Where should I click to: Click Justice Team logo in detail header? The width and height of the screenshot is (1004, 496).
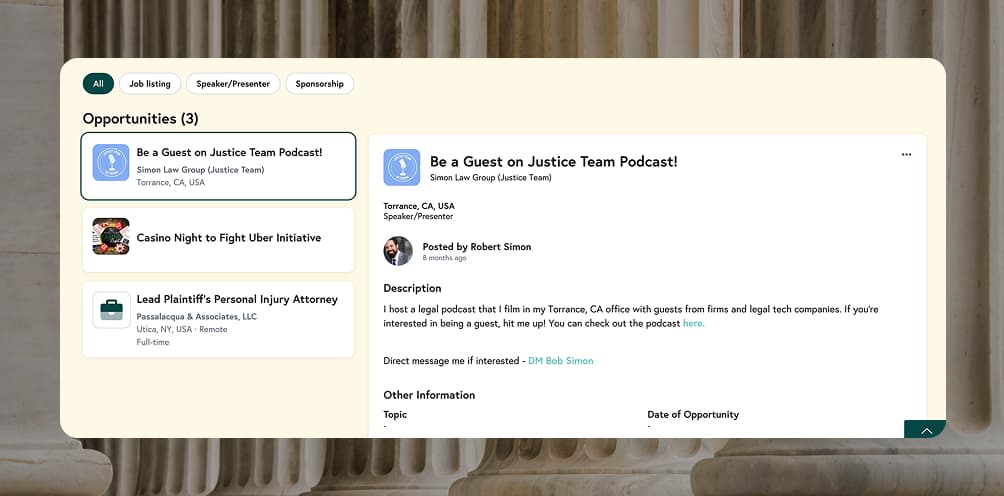[401, 167]
